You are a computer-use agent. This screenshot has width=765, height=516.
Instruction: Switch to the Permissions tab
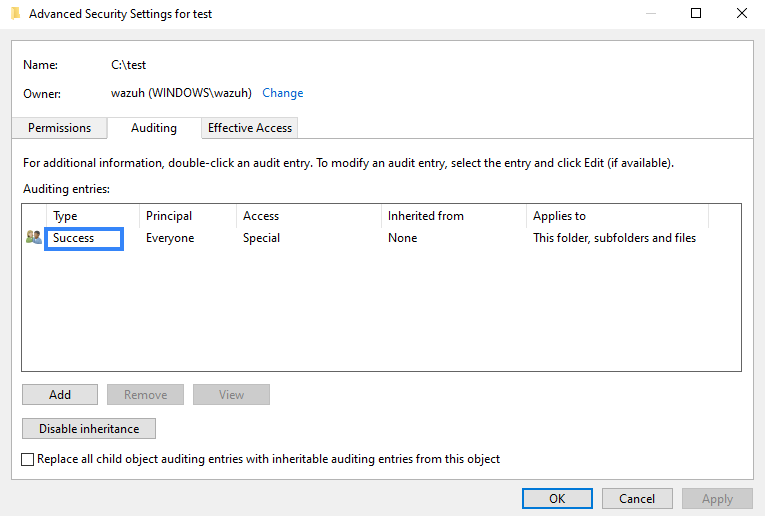point(59,128)
